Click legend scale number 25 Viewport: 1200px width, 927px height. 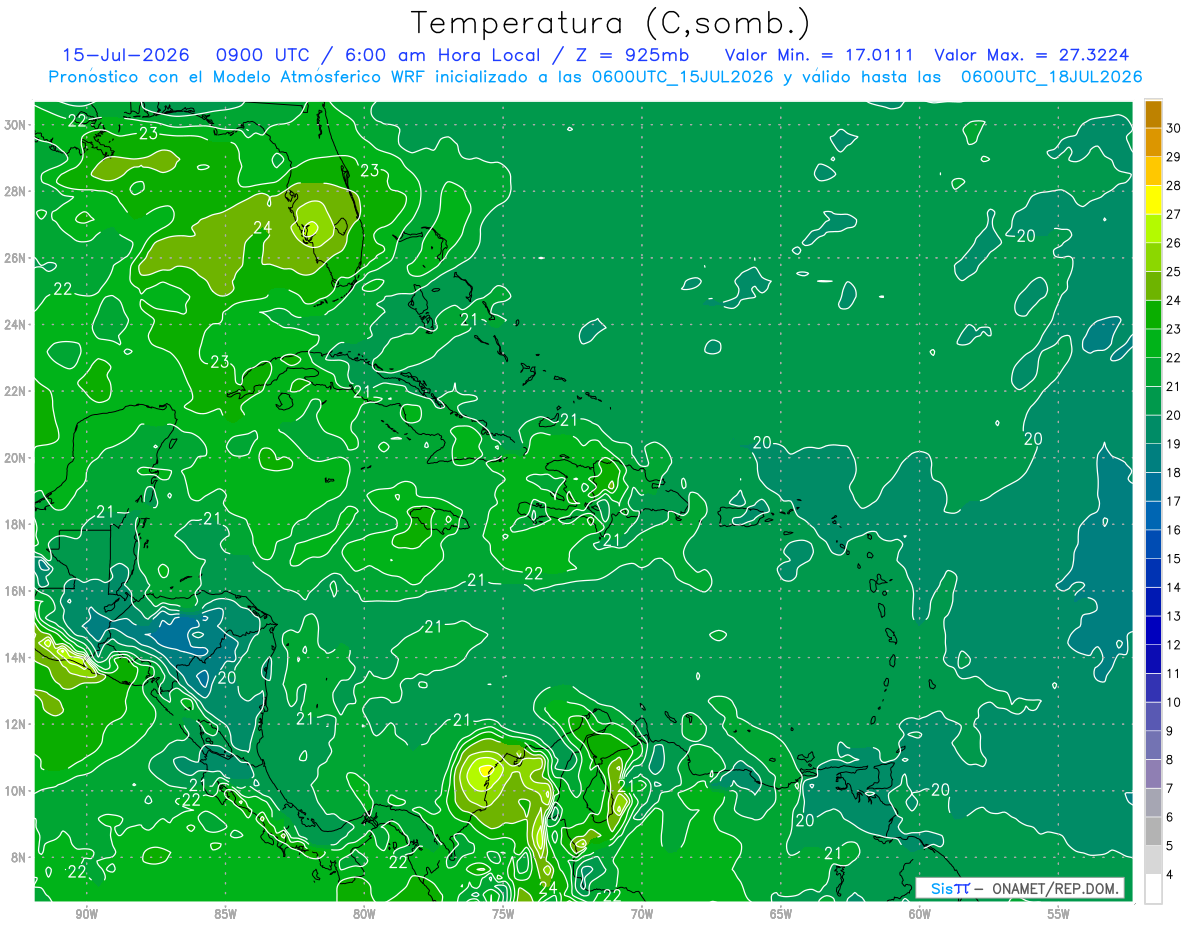[1174, 272]
